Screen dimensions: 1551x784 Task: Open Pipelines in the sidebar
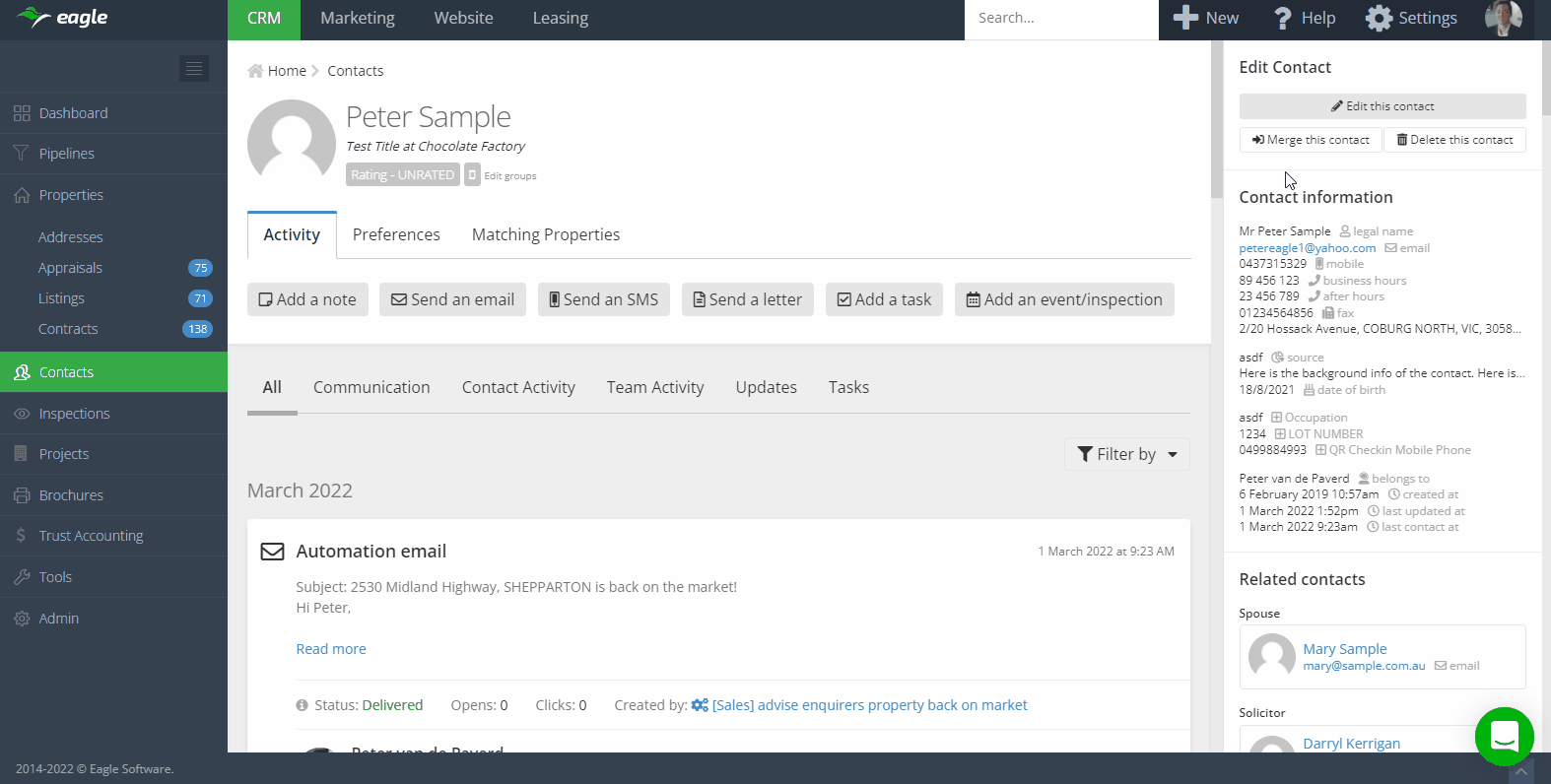(67, 154)
